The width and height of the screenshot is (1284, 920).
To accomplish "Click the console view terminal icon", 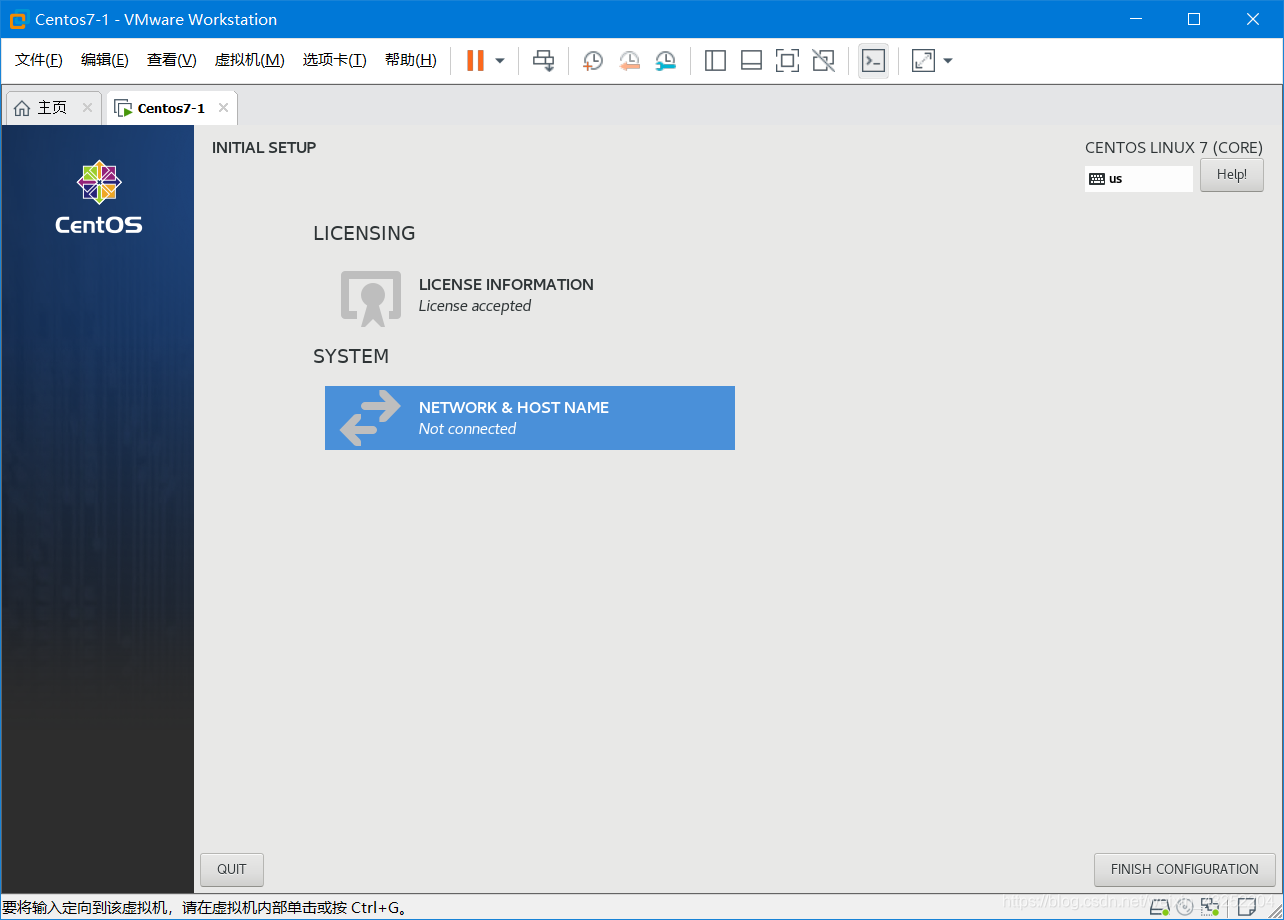I will coord(873,61).
